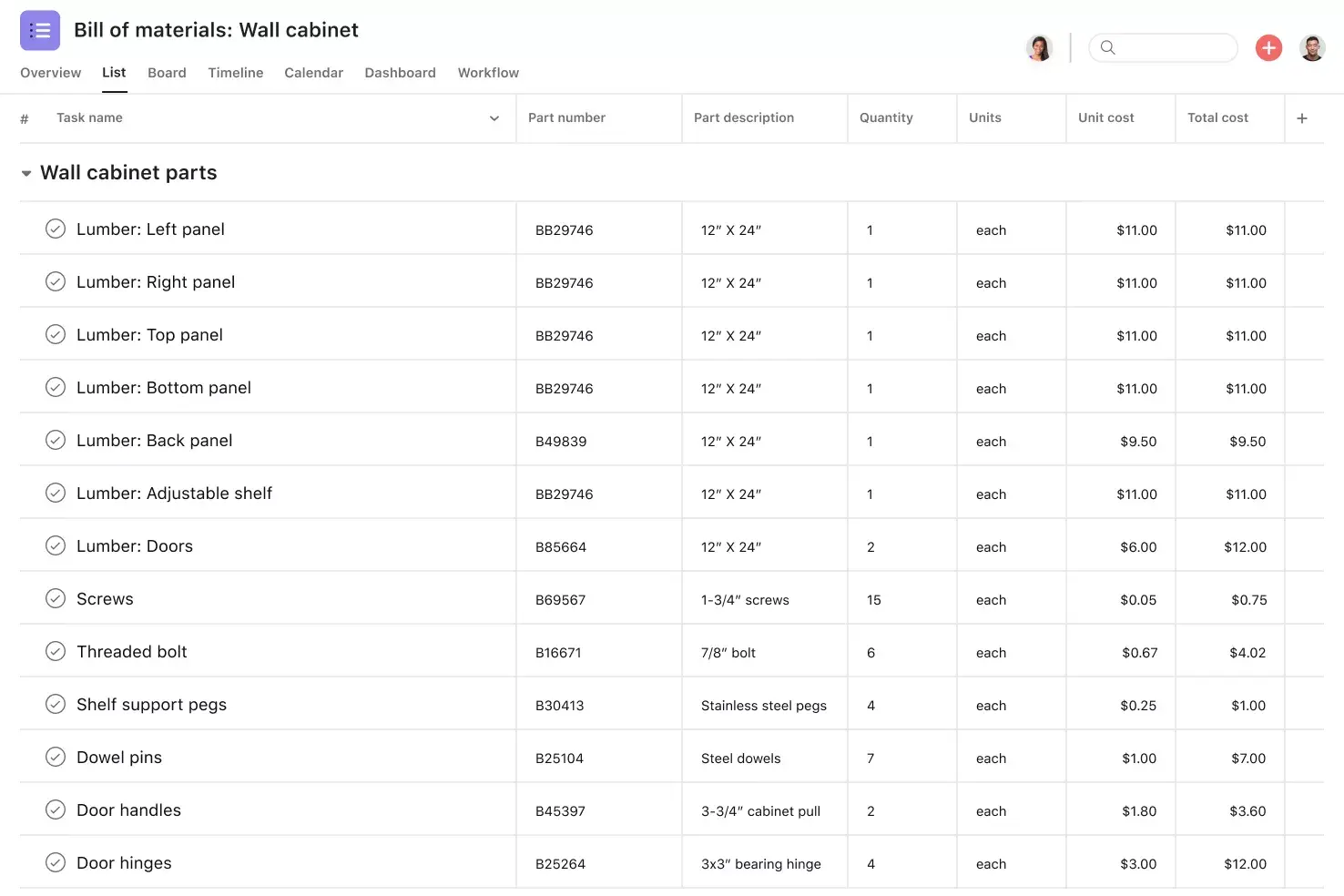The image size is (1344, 896).
Task: Collapse the Wall cabinet parts section
Action: pyautogui.click(x=25, y=172)
